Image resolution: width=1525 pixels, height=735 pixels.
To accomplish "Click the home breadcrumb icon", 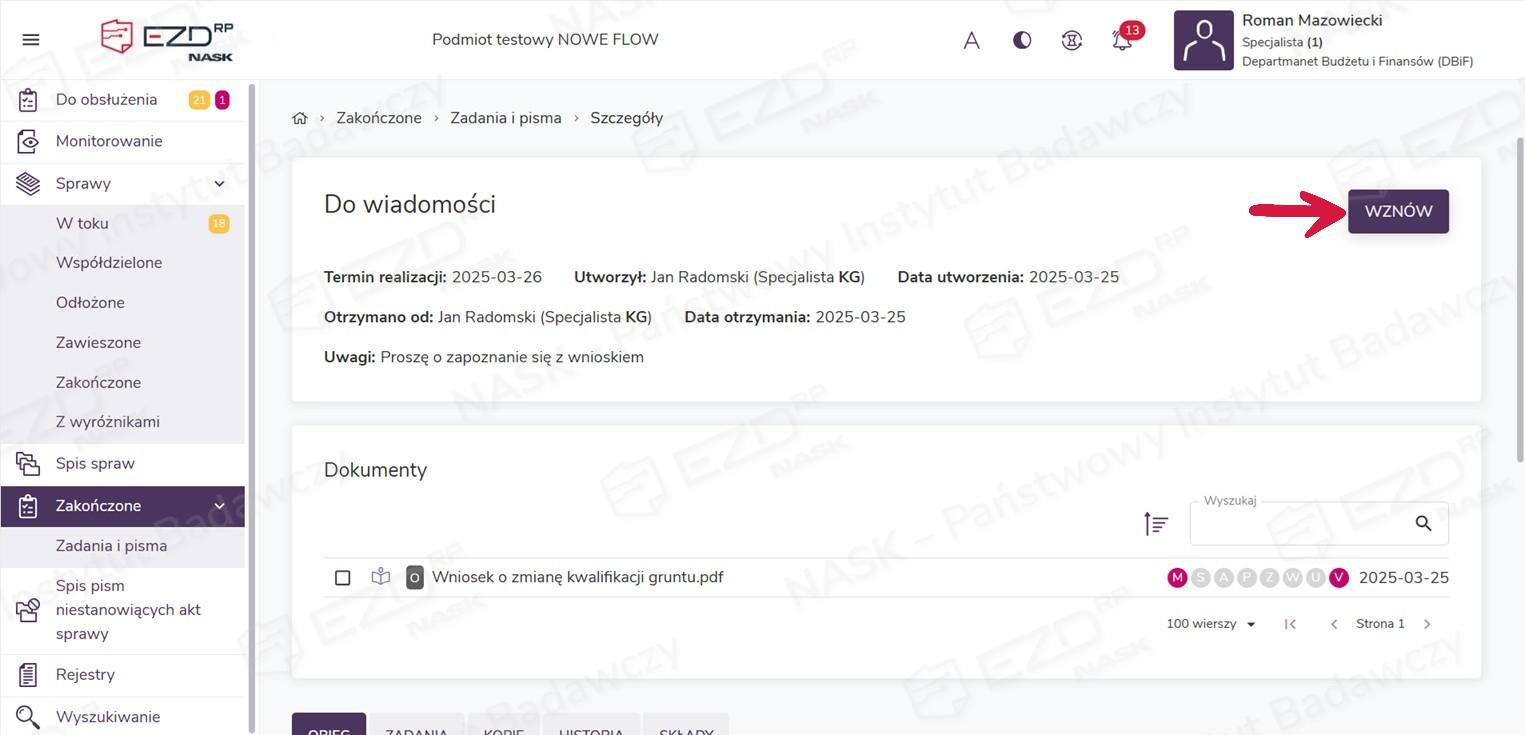I will click(x=300, y=118).
